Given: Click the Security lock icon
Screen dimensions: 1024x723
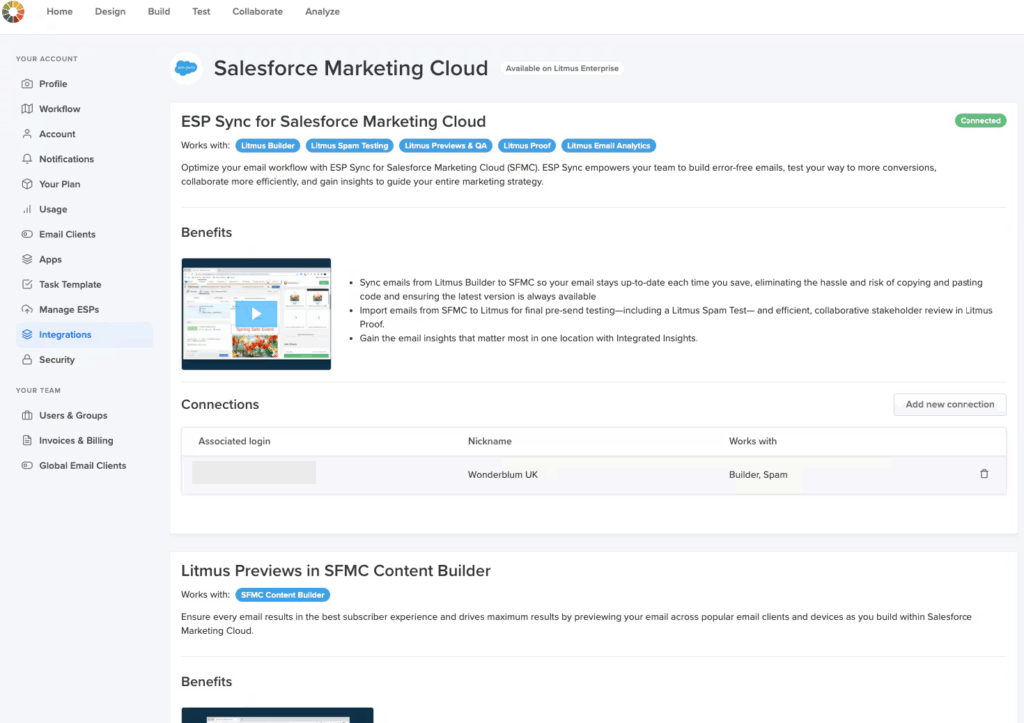Looking at the screenshot, I should 27,360.
